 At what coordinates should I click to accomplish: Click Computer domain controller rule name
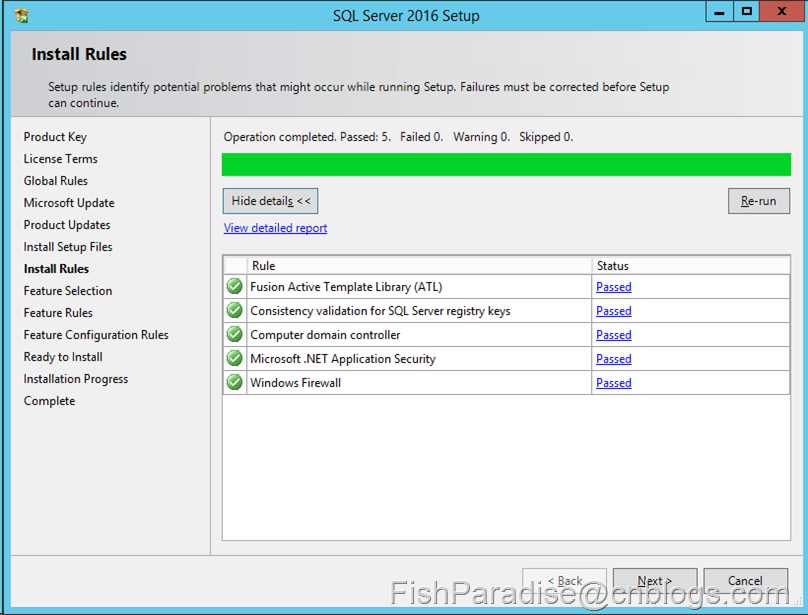325,335
